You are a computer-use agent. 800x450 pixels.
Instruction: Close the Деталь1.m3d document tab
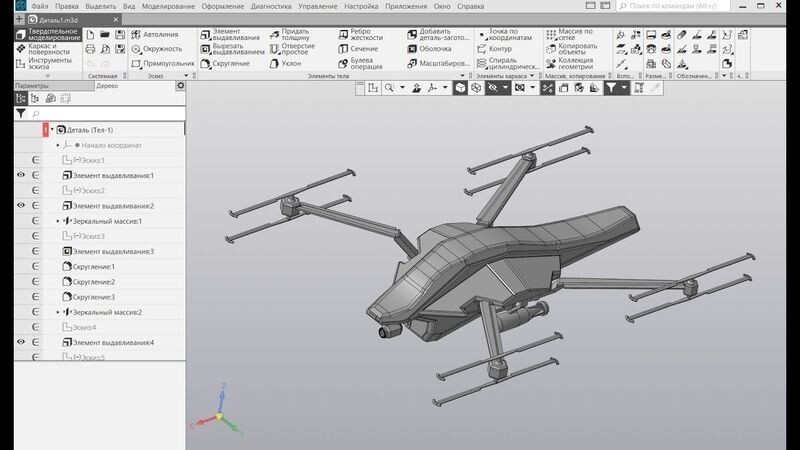click(x=116, y=19)
